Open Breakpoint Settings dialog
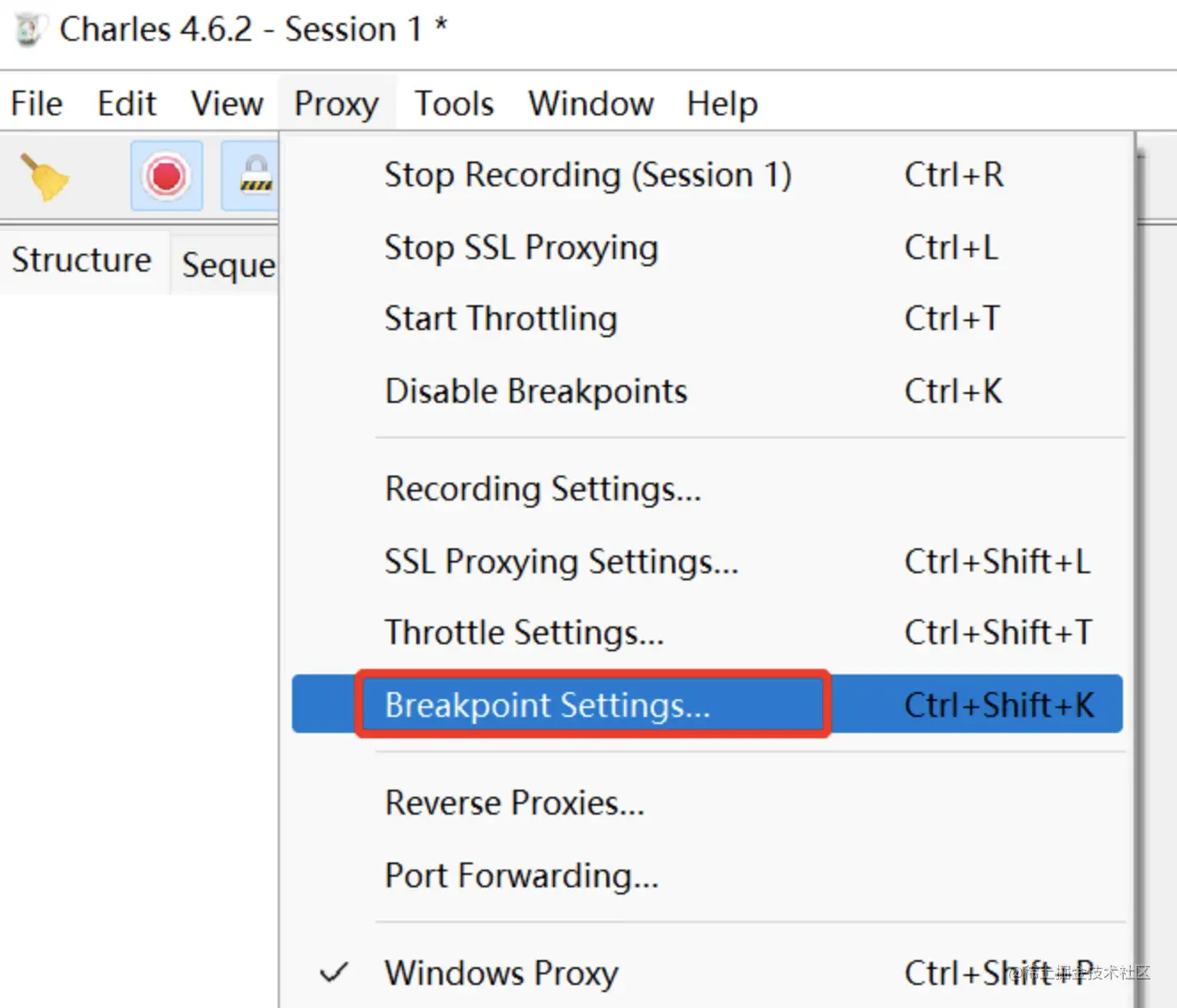The image size is (1177, 1008). pos(548,705)
